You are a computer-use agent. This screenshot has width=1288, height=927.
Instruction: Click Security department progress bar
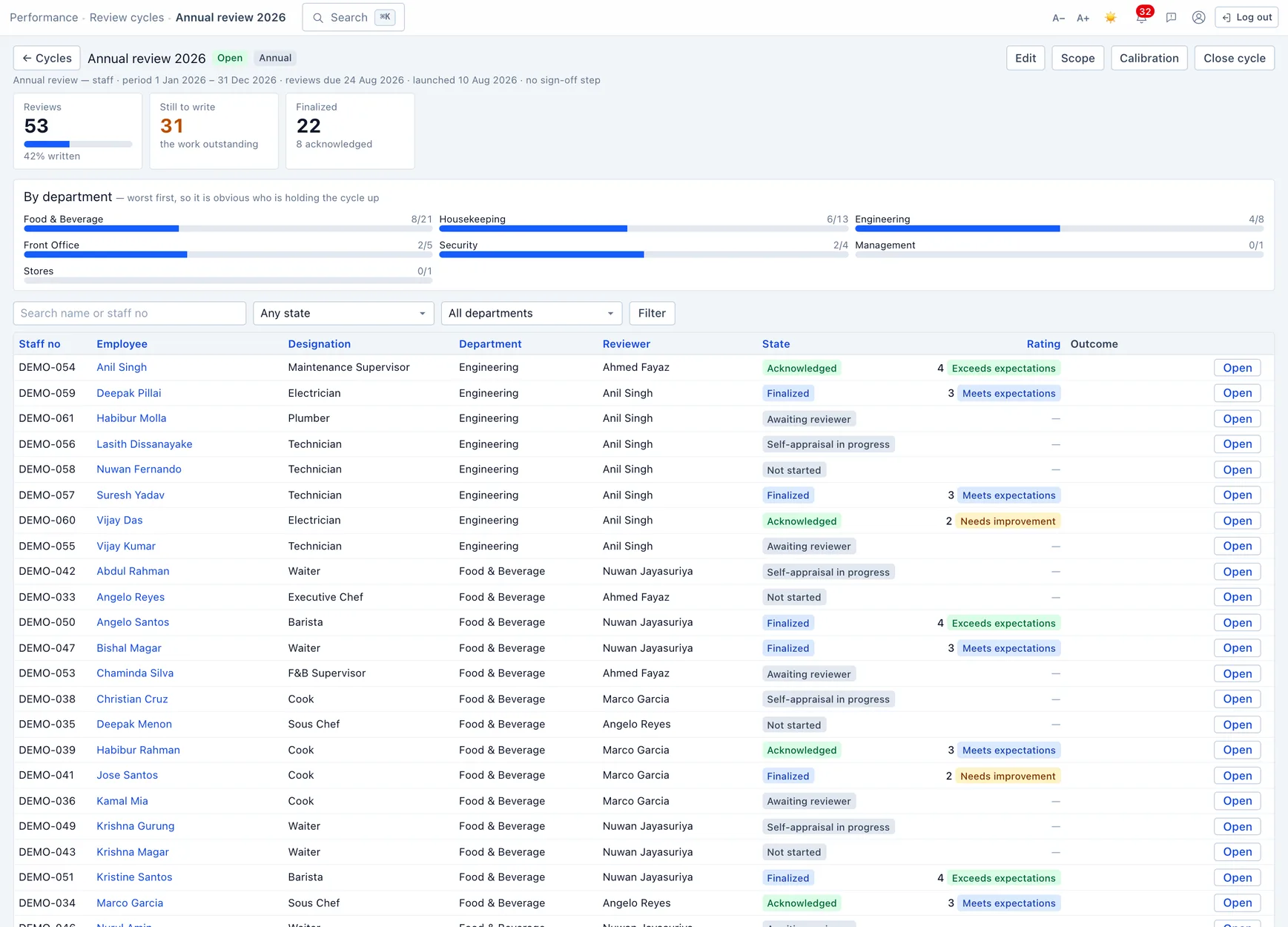pyautogui.click(x=644, y=254)
